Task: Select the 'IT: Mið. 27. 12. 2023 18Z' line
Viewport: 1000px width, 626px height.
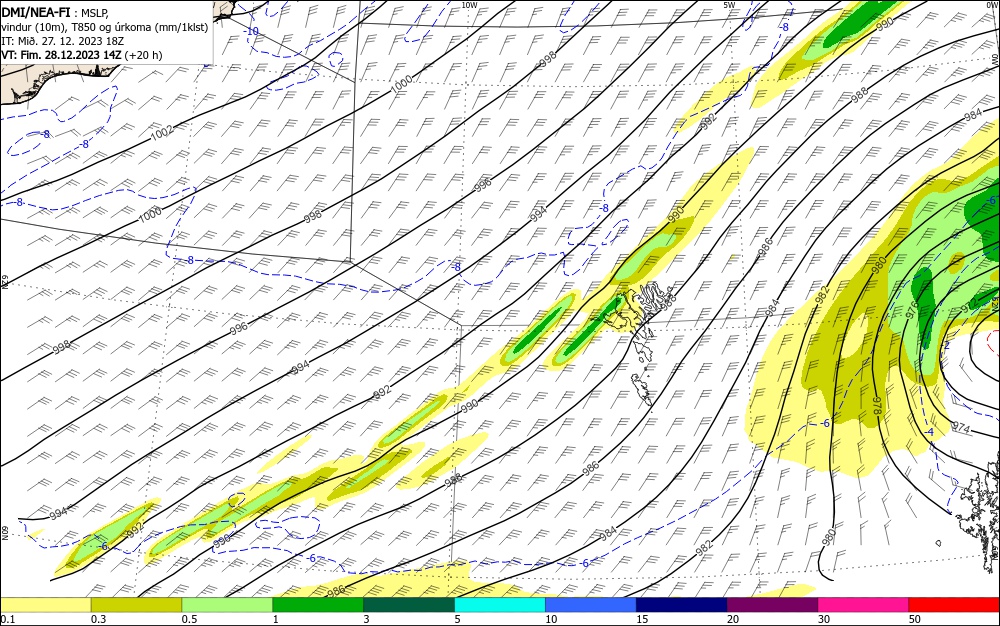Action: tap(62, 41)
